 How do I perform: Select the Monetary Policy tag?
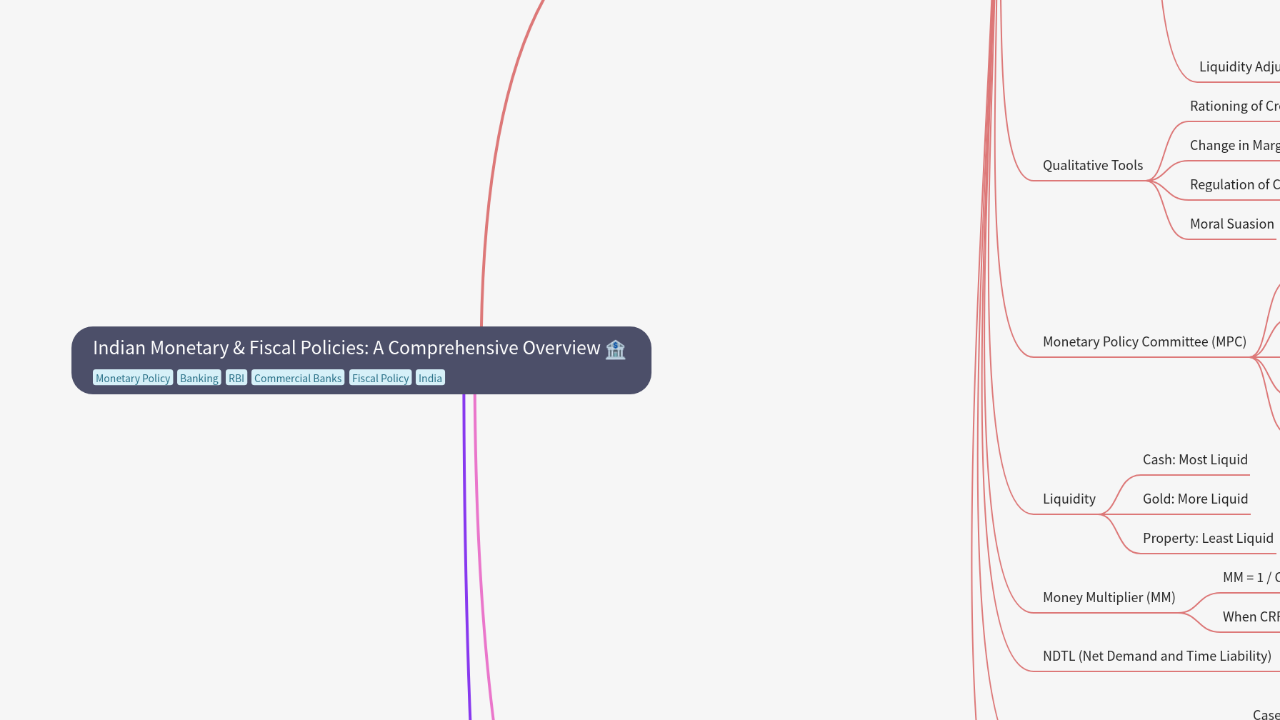click(133, 378)
